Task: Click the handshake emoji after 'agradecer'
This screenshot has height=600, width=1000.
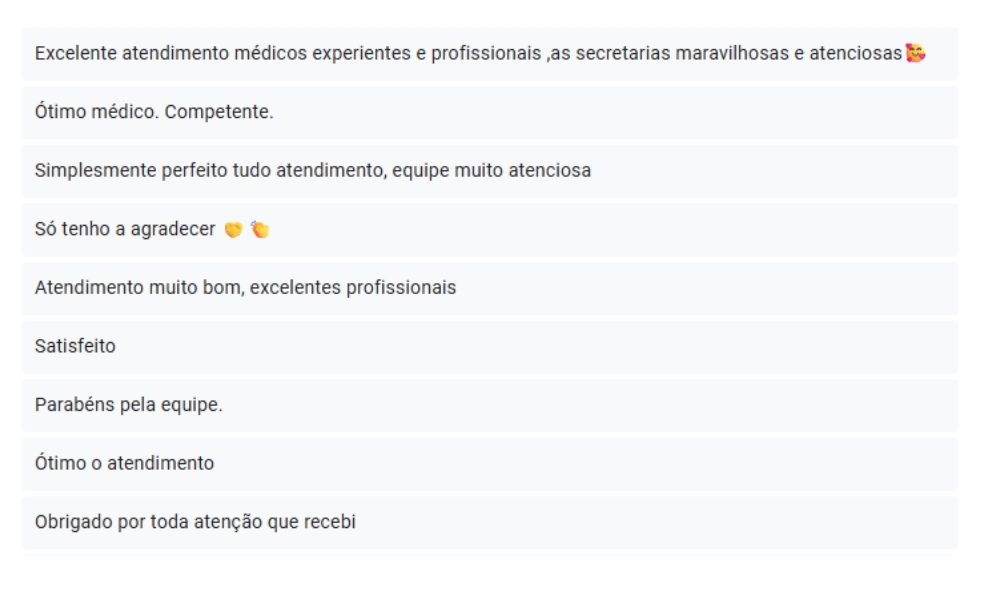Action: (233, 230)
